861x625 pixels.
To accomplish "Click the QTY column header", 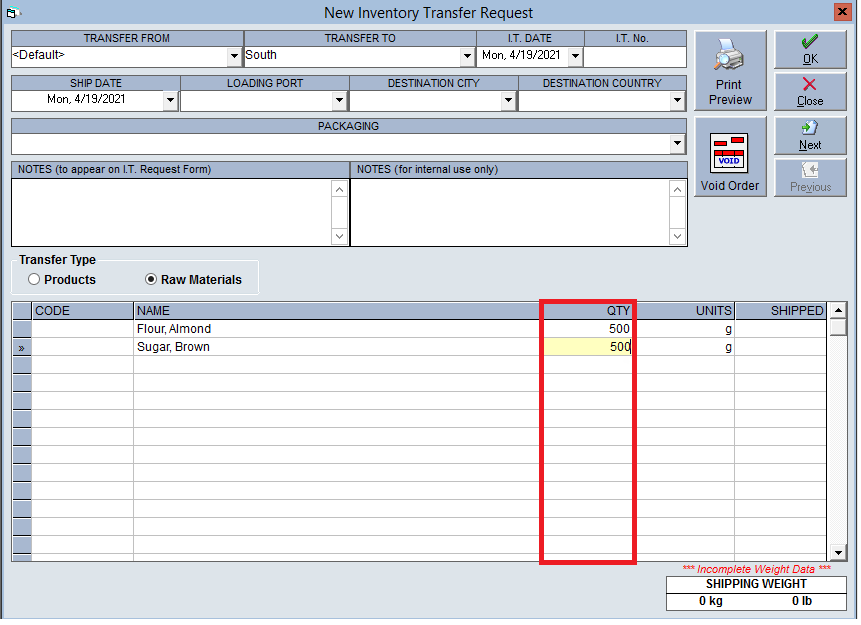I will [x=590, y=312].
